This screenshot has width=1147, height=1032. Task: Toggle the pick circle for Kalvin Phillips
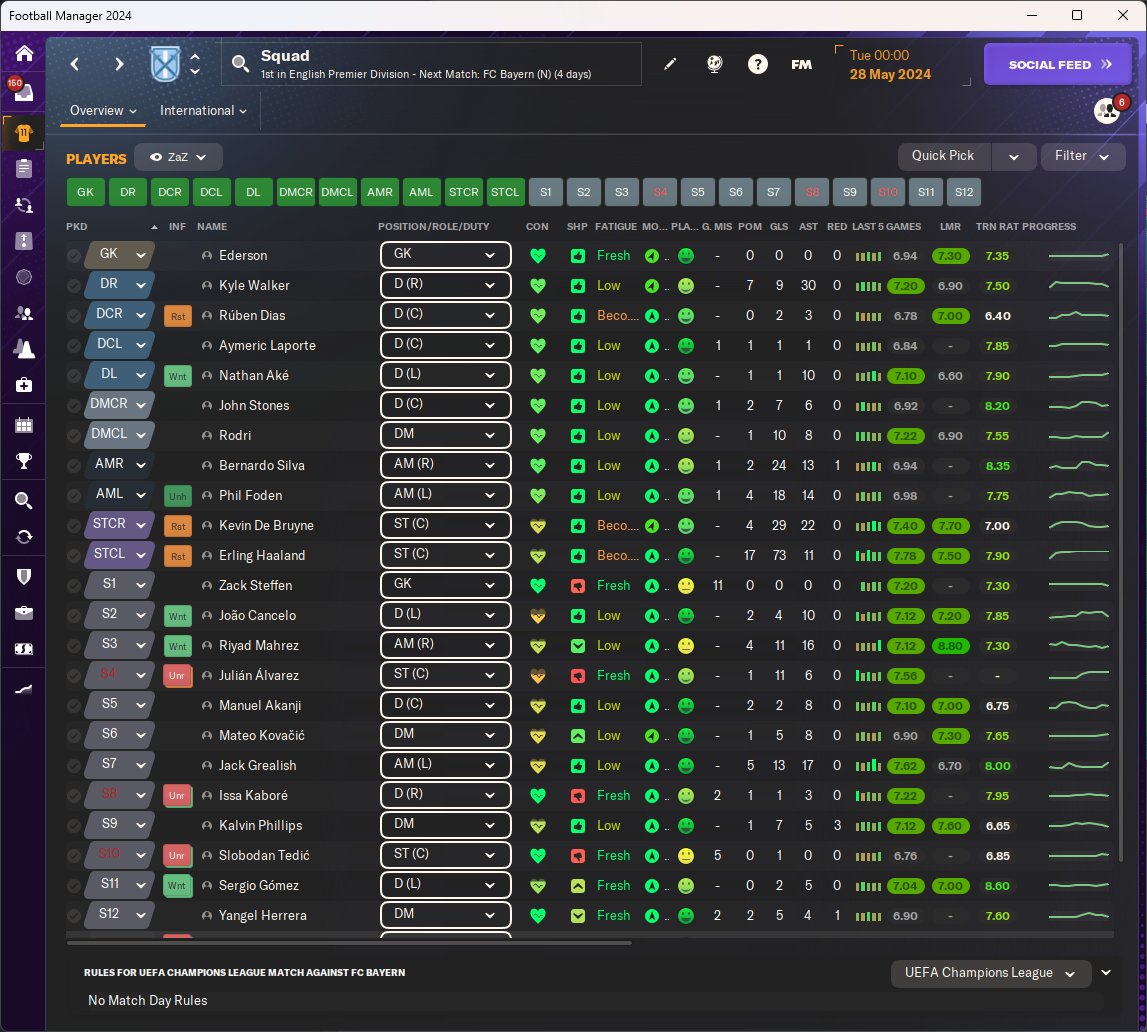(73, 826)
